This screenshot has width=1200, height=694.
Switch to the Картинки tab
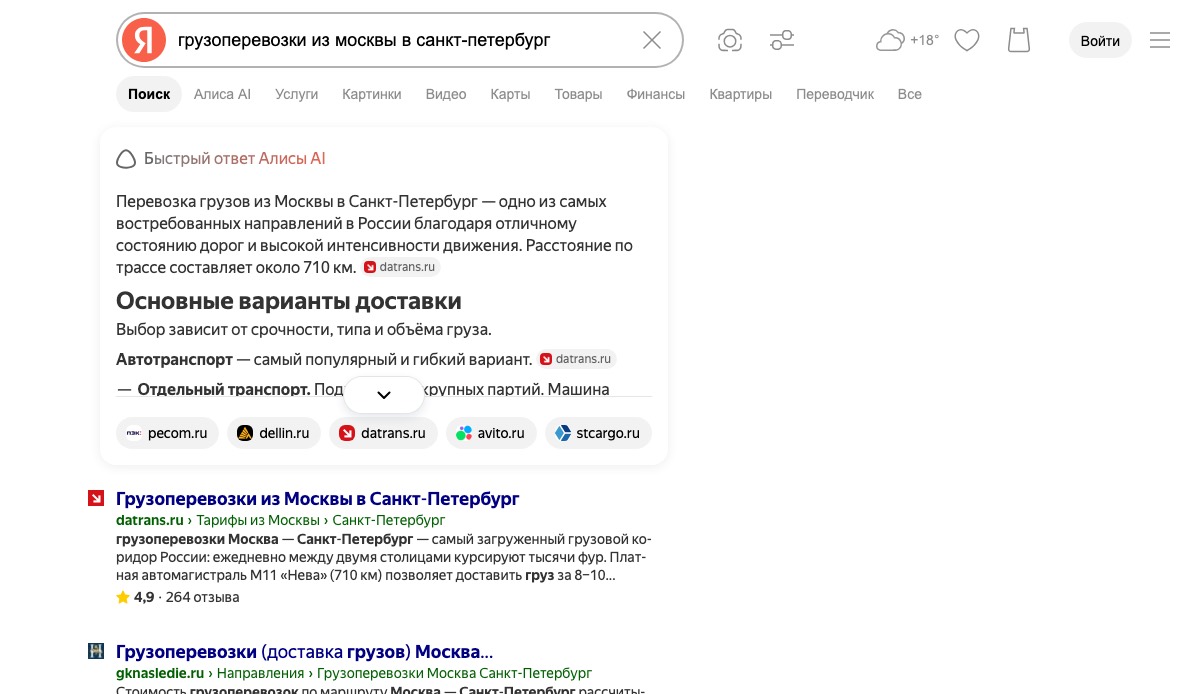pos(372,94)
